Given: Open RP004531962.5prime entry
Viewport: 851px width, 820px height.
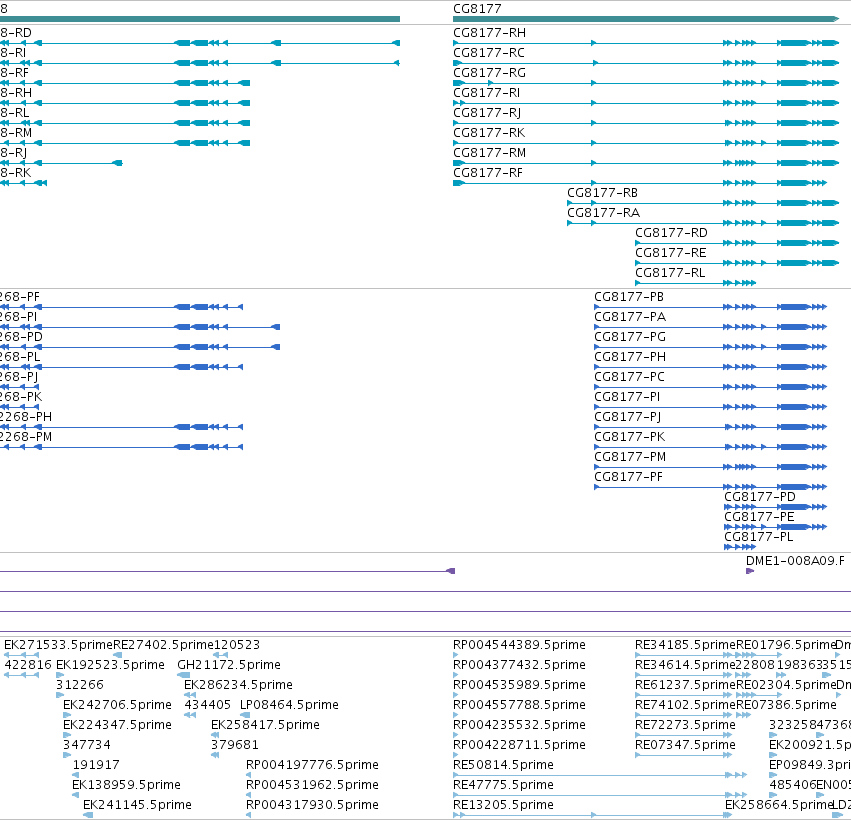Looking at the screenshot, I should tap(312, 785).
